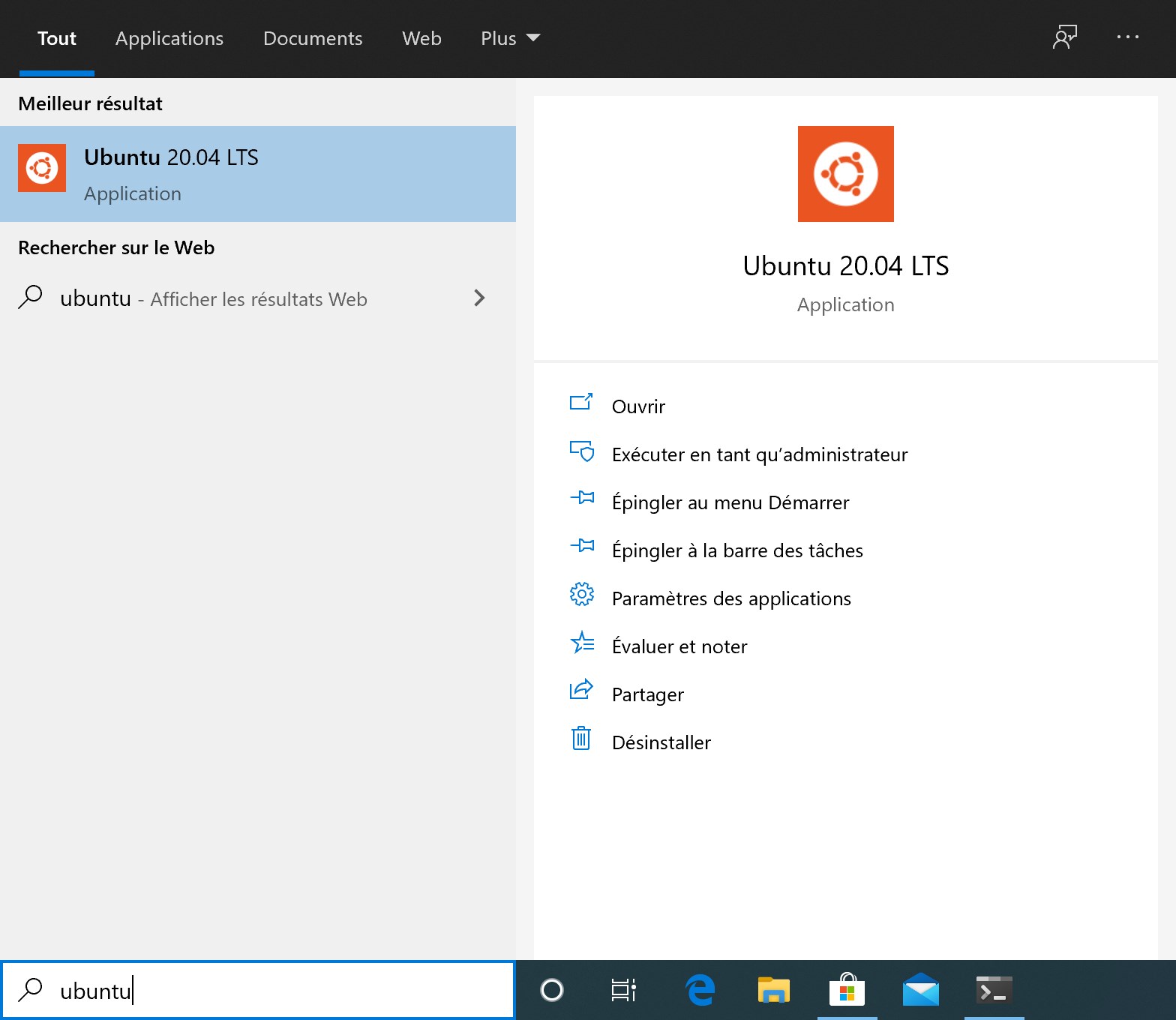Viewport: 1176px width, 1020px height.
Task: Open the three-dot options menu
Action: tap(1128, 37)
